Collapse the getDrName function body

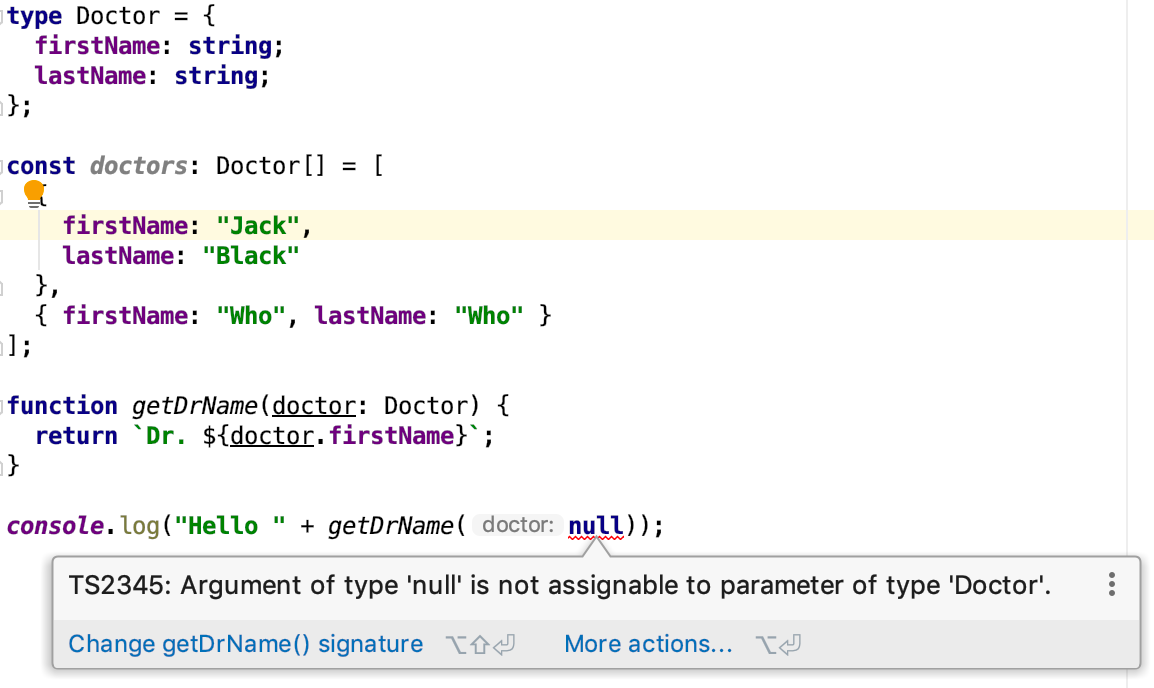point(5,406)
